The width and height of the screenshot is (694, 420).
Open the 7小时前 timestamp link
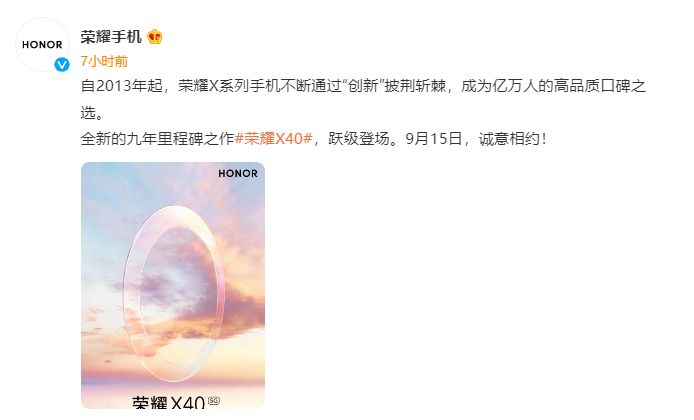pos(104,61)
